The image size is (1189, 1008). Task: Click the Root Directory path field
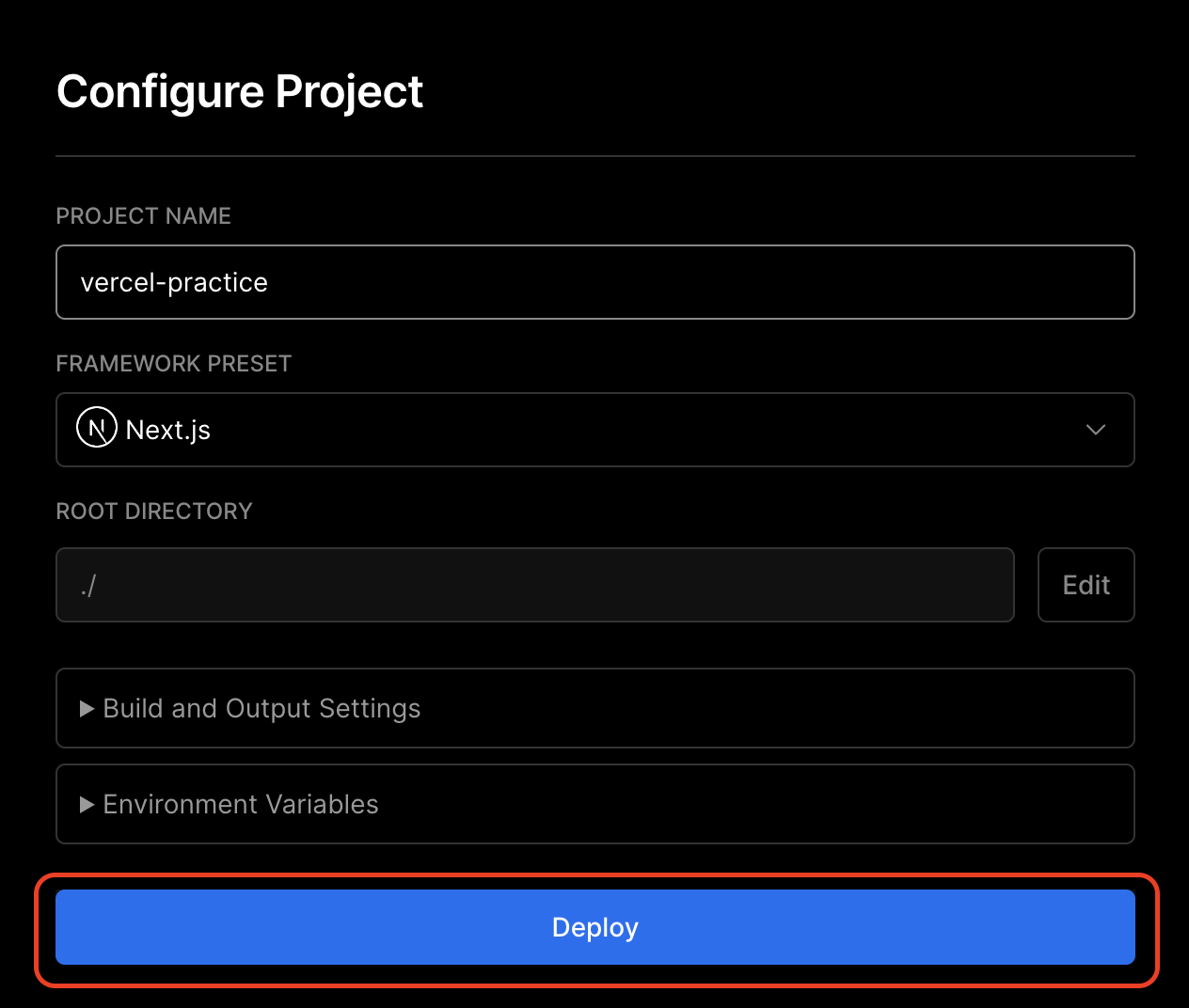pyautogui.click(x=535, y=585)
